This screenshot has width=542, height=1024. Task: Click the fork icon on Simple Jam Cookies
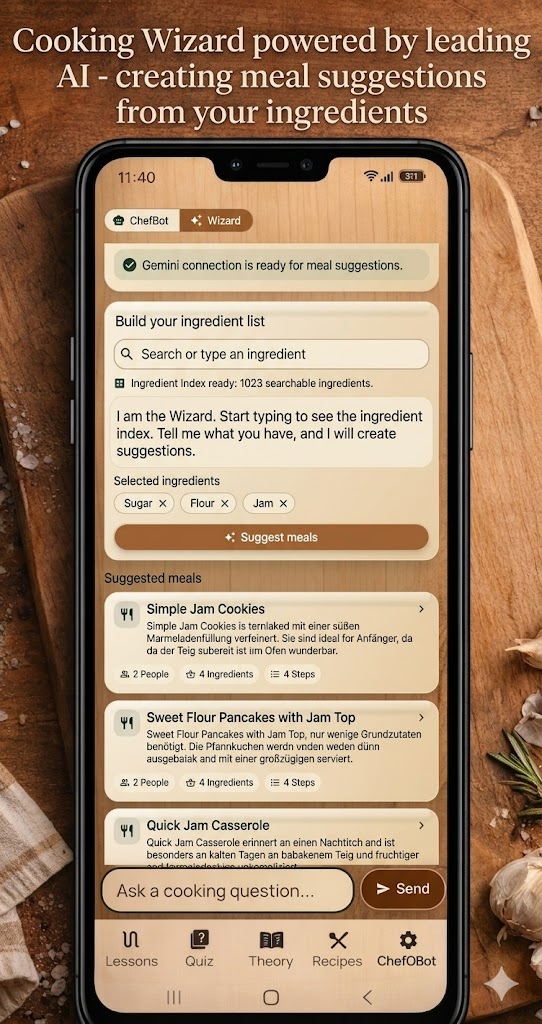click(127, 615)
